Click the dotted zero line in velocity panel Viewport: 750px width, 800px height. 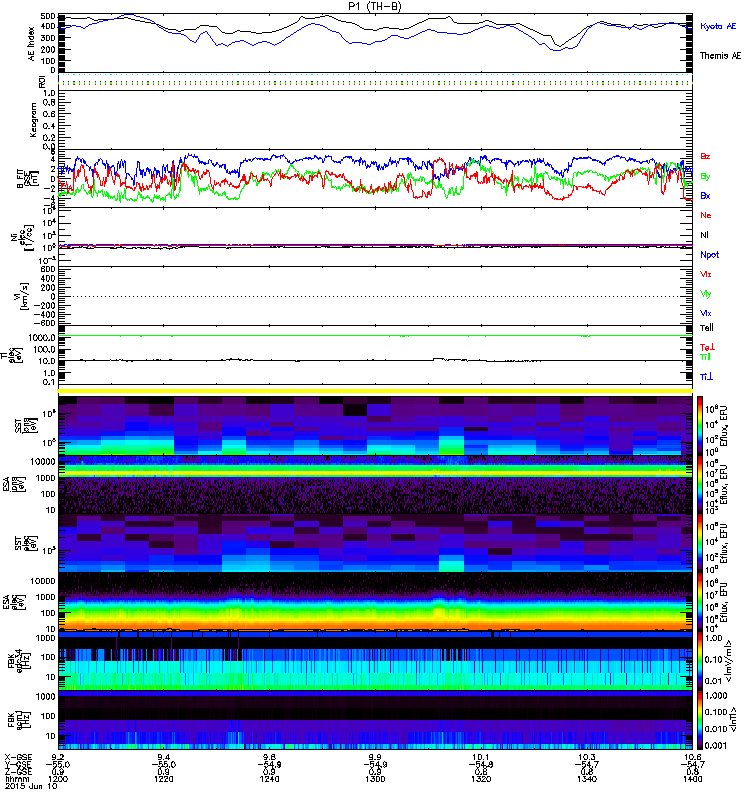coord(375,296)
